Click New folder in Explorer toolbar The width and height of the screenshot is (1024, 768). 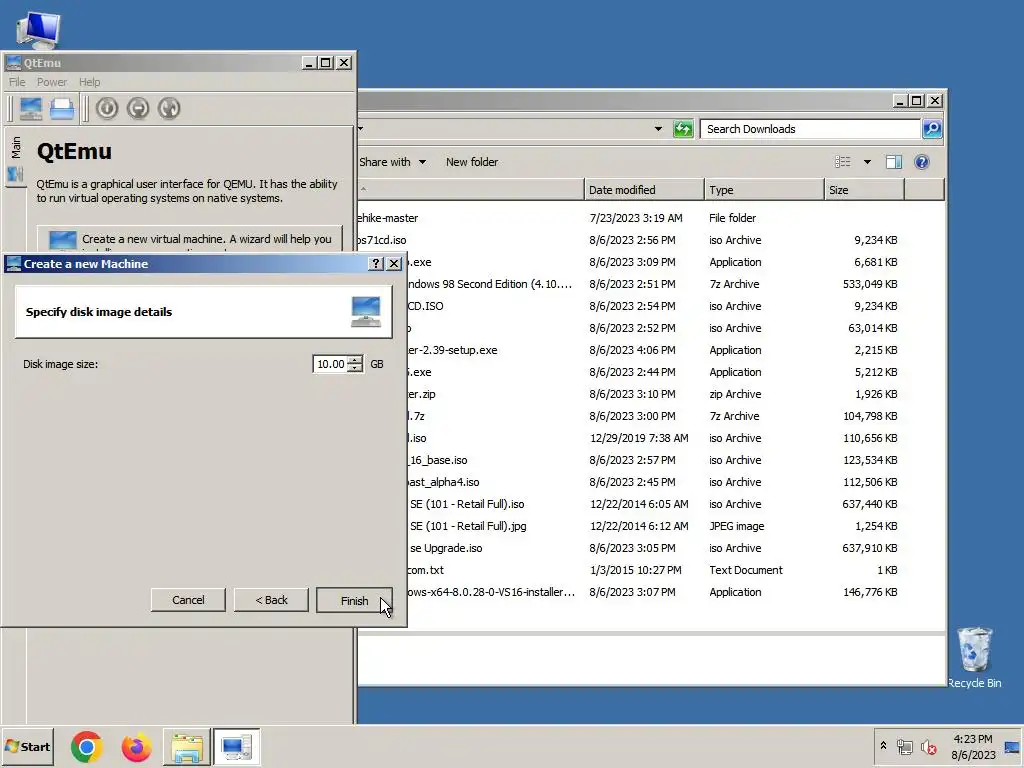coord(472,162)
